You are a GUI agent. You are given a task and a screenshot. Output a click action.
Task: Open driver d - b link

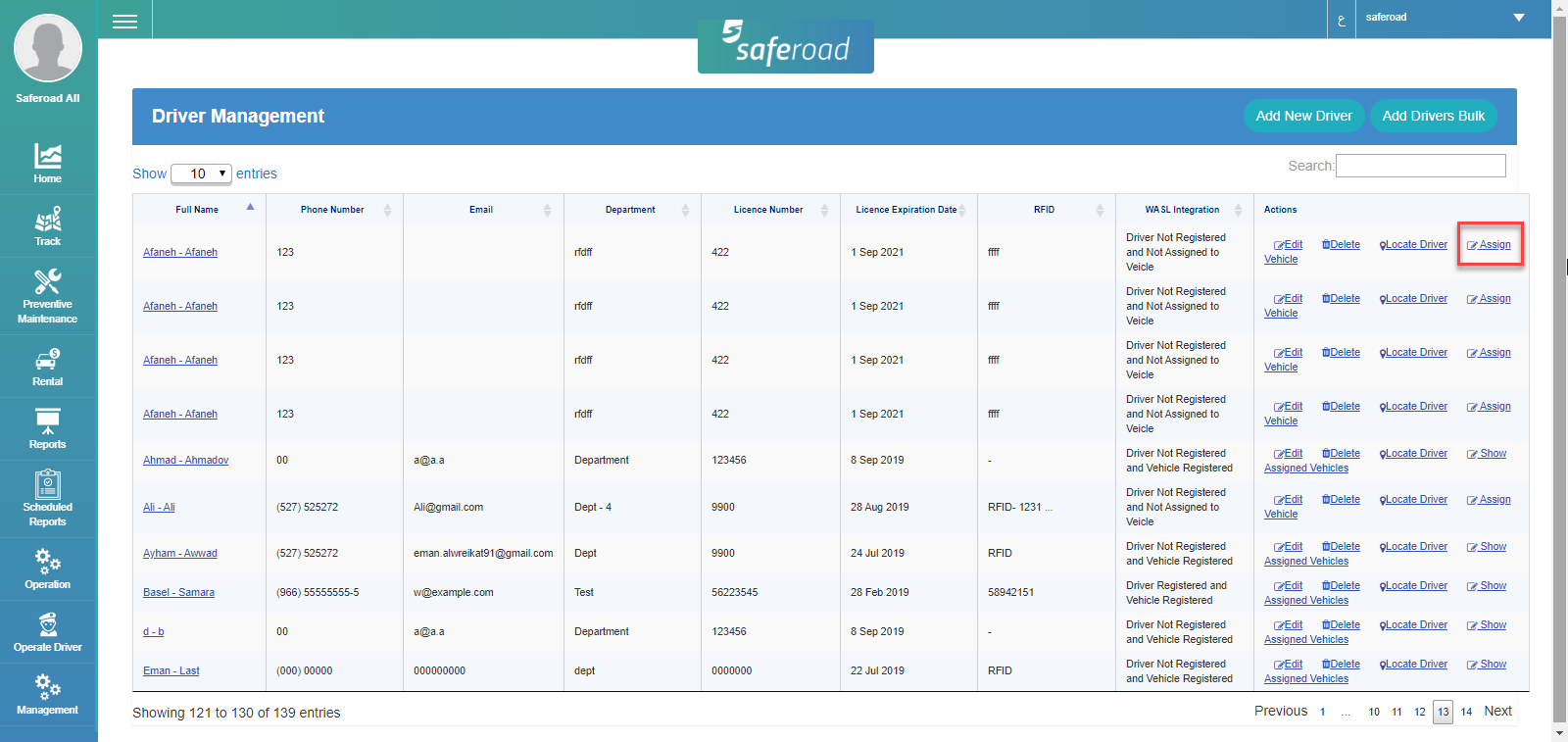(x=153, y=631)
